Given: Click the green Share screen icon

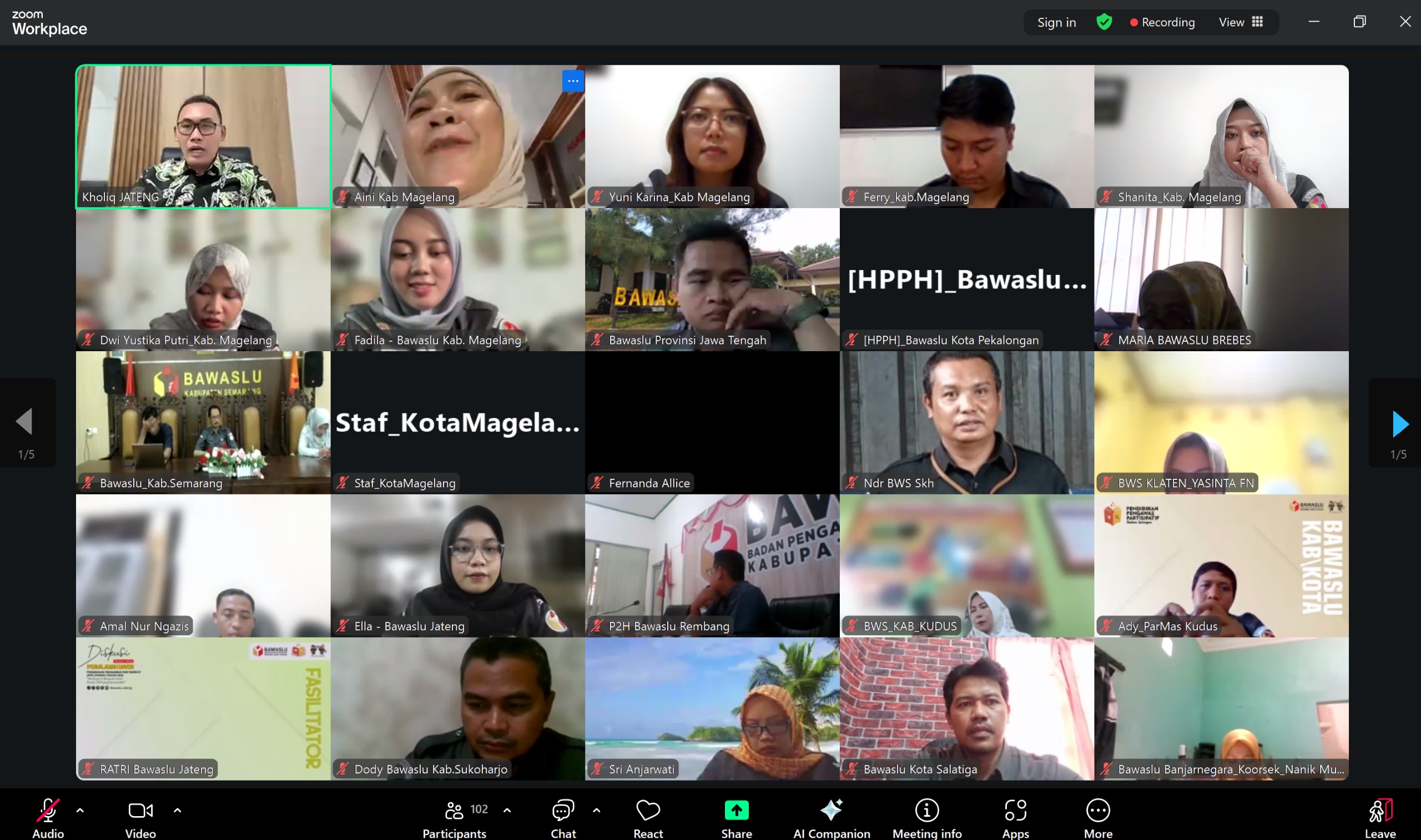Looking at the screenshot, I should pyautogui.click(x=736, y=810).
